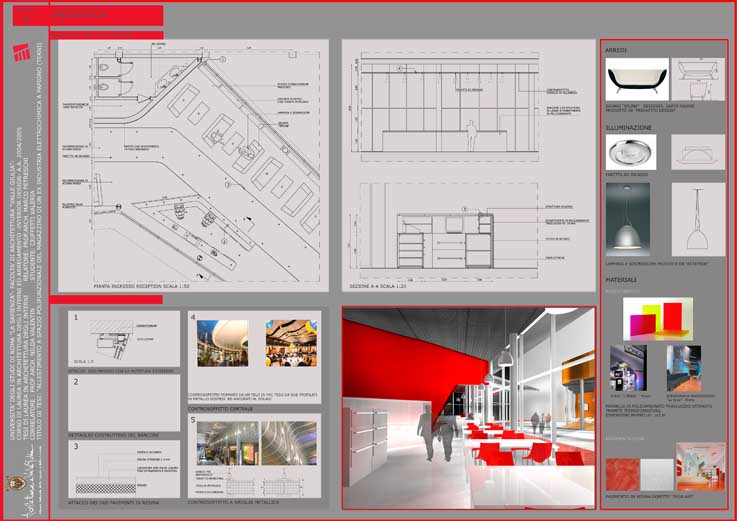Open the black and white sofa photo
Image resolution: width=737 pixels, height=521 pixels.
(637, 79)
